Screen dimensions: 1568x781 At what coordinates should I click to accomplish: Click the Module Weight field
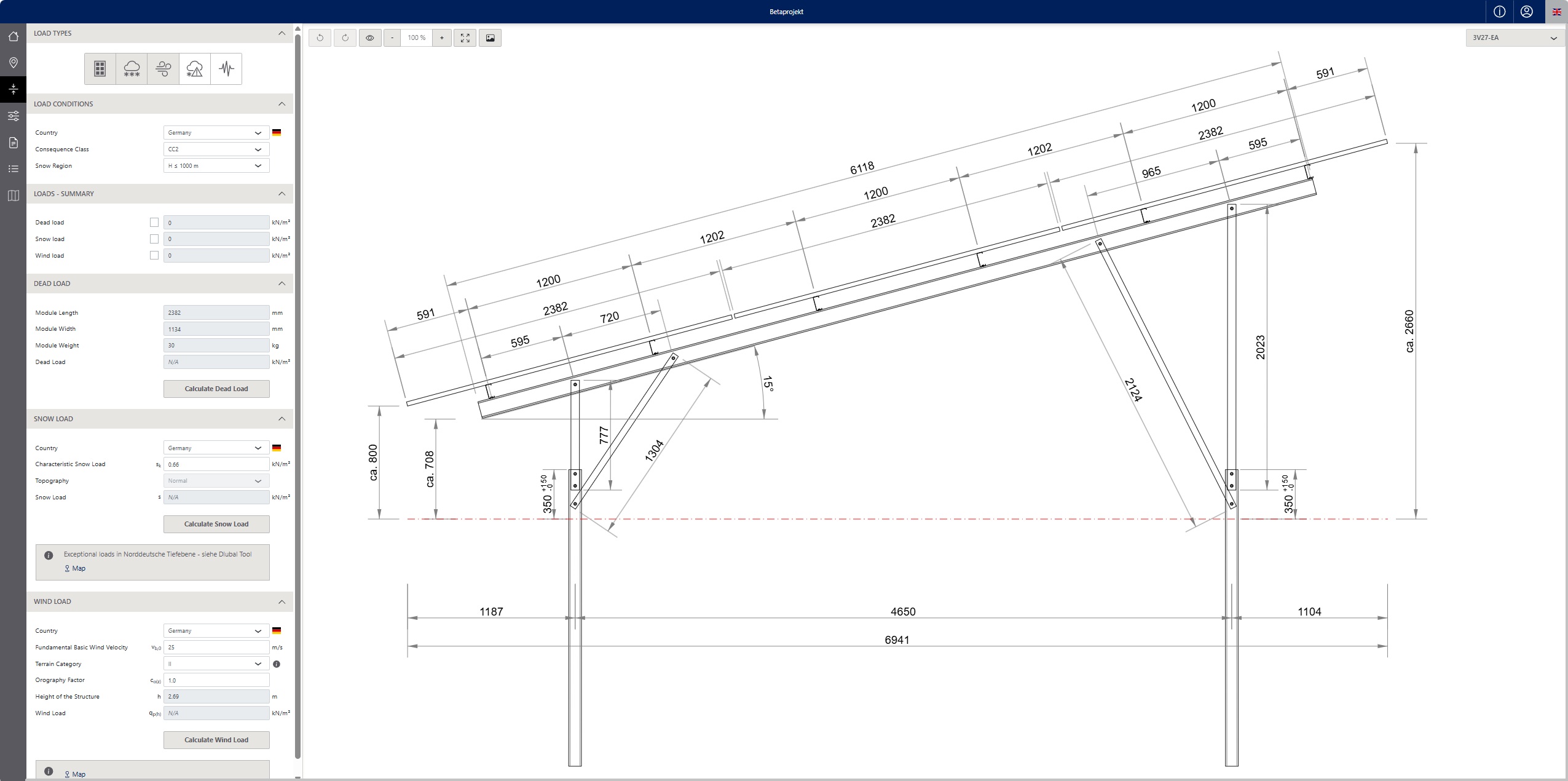(216, 346)
